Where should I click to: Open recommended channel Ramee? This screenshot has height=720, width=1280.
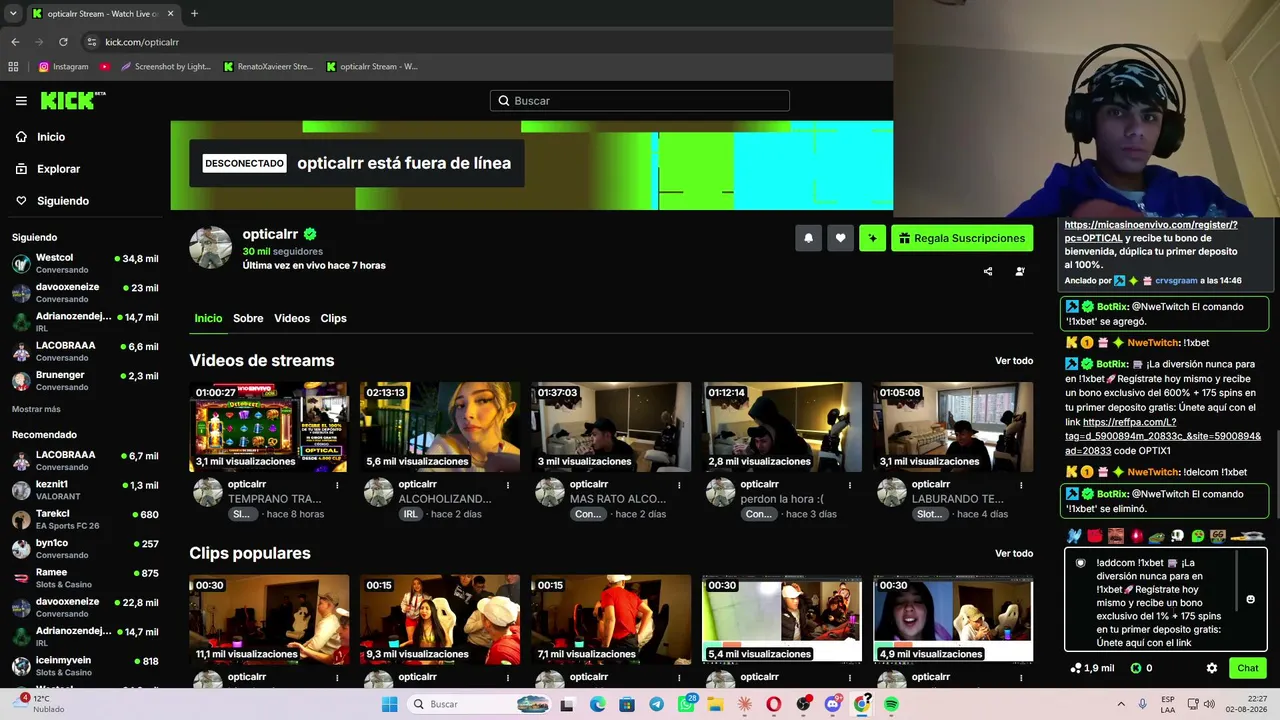coord(85,578)
